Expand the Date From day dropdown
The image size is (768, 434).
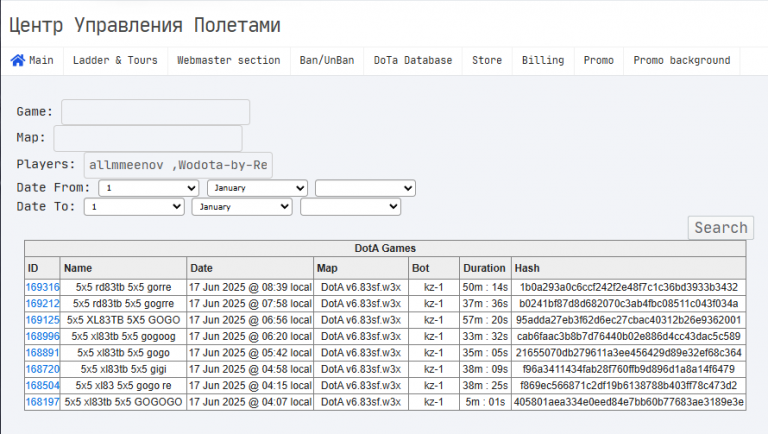[x=148, y=188]
